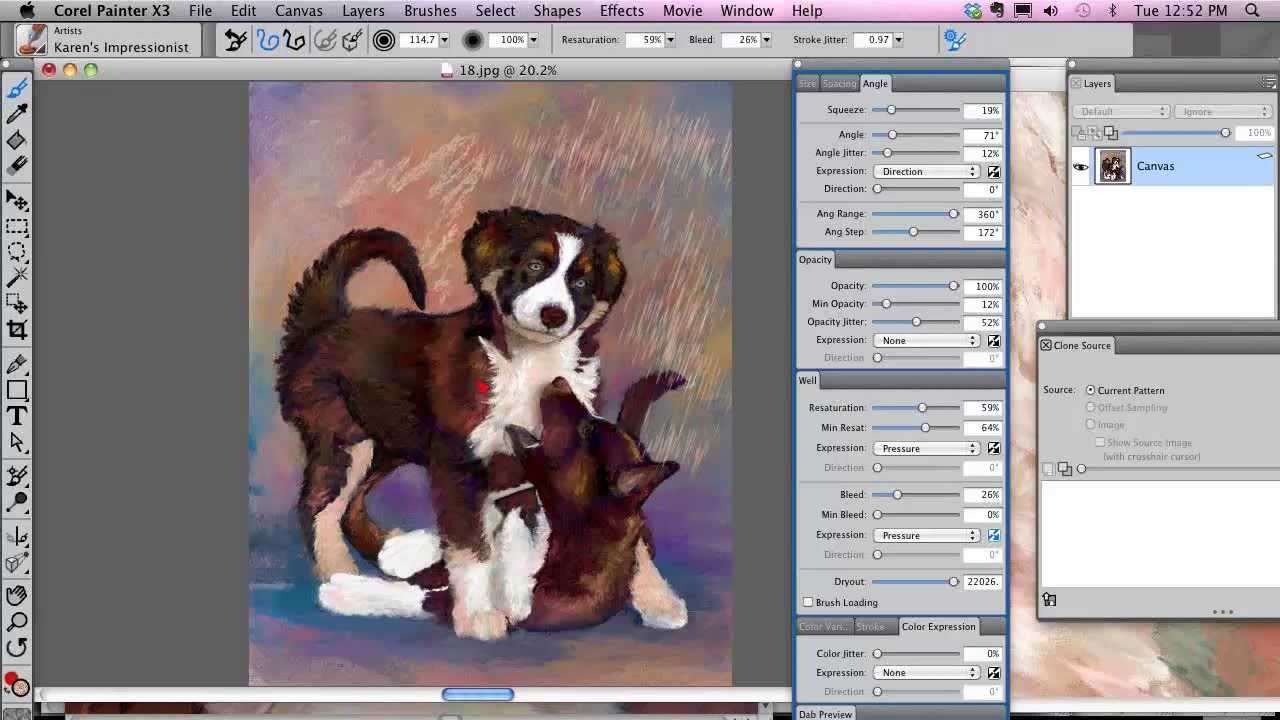Adjust the Dryout slider
1280x720 pixels.
[915, 582]
